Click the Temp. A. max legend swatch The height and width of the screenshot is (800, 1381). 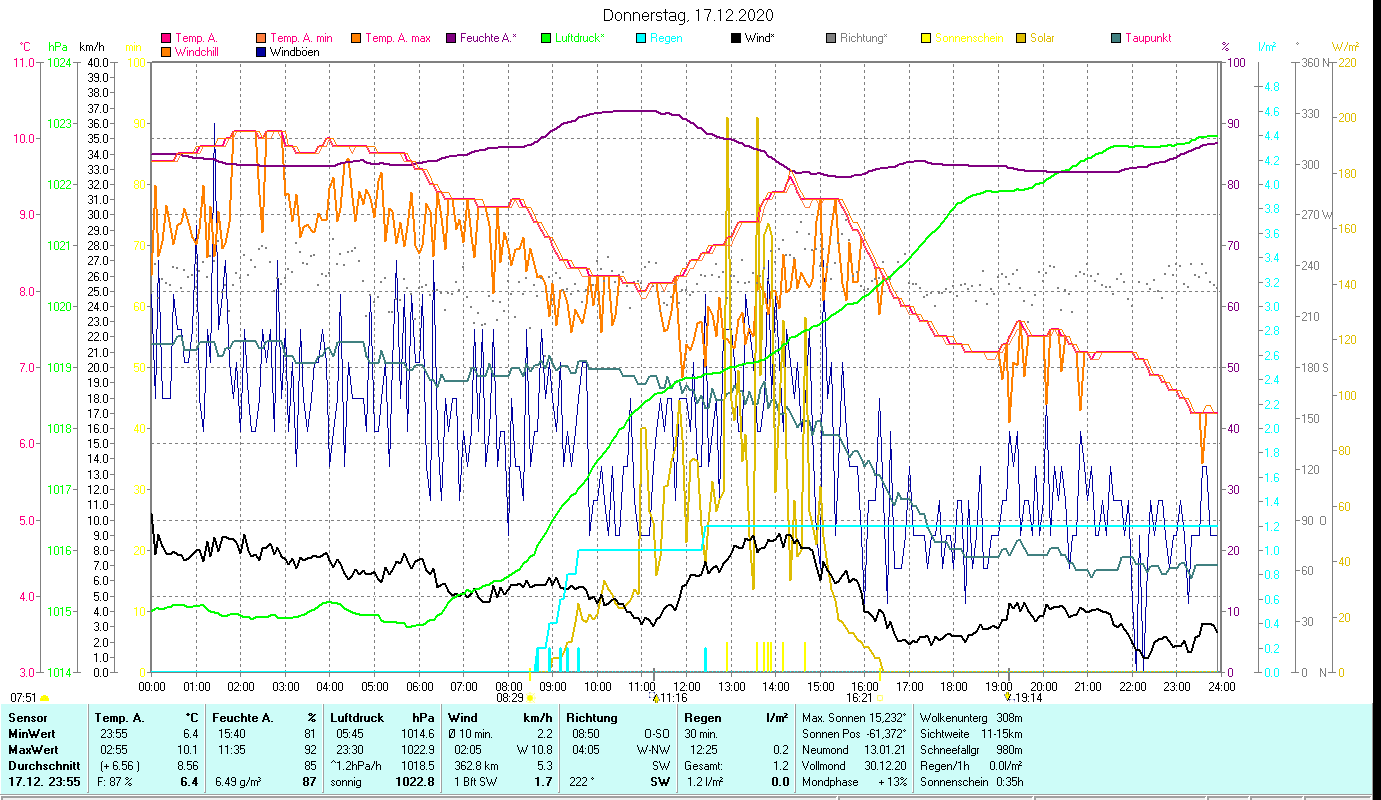(x=355, y=39)
